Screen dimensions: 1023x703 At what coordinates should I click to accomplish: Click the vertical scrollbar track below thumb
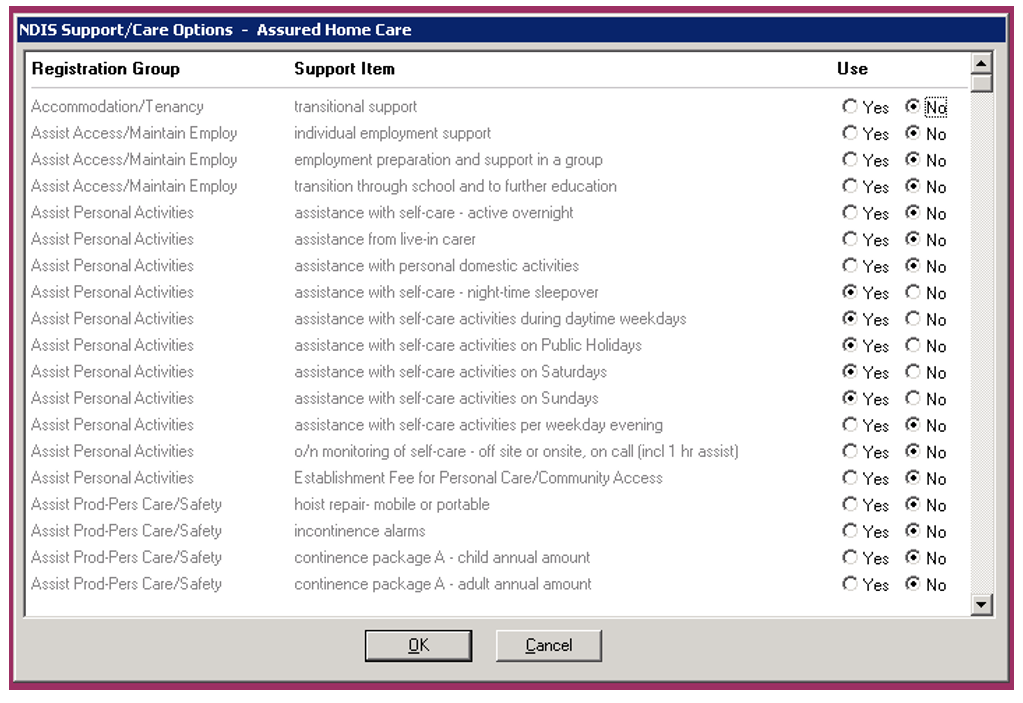(x=981, y=343)
